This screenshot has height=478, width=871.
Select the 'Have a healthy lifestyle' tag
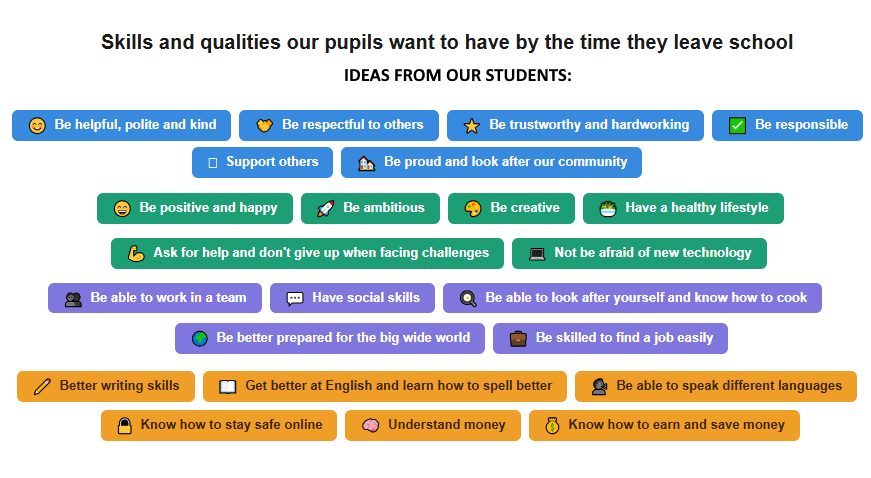(683, 208)
